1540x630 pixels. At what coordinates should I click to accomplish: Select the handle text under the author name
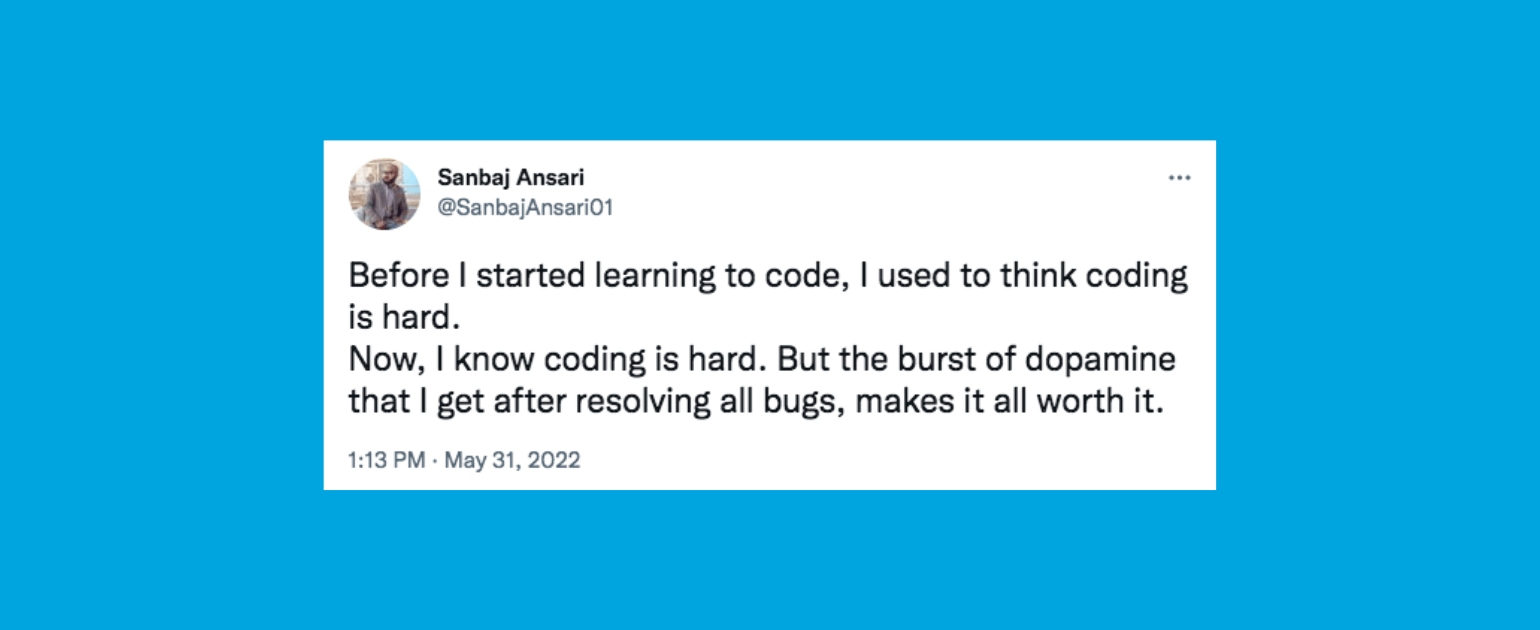coord(527,207)
